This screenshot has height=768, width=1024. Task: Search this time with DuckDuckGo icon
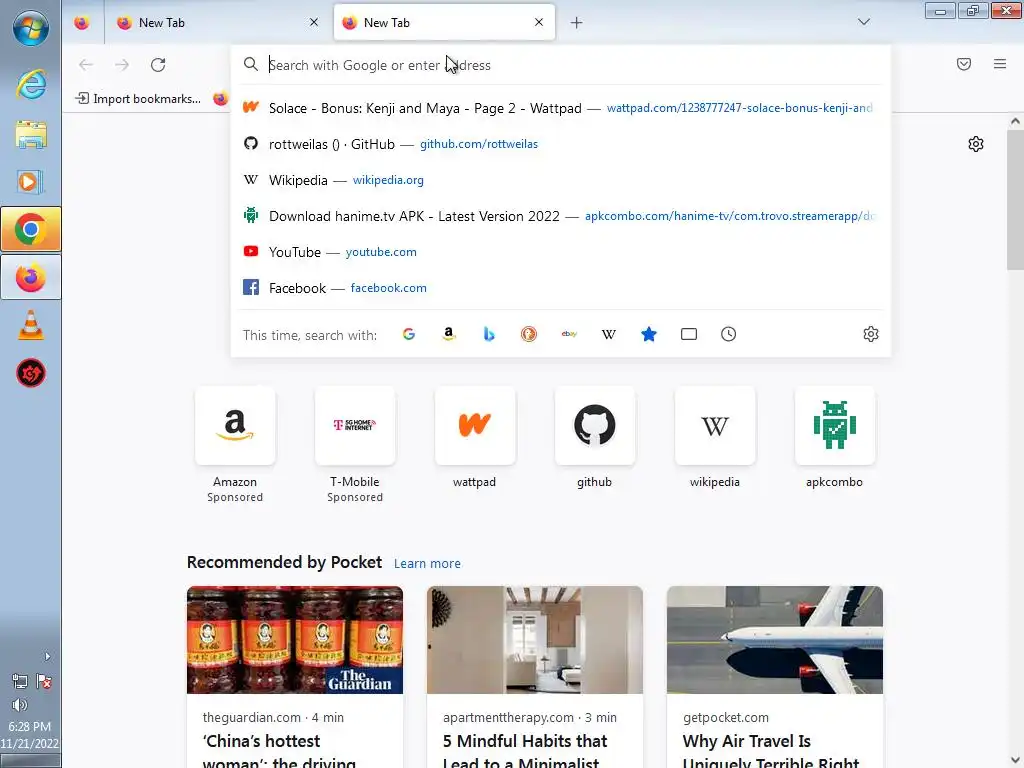click(529, 334)
